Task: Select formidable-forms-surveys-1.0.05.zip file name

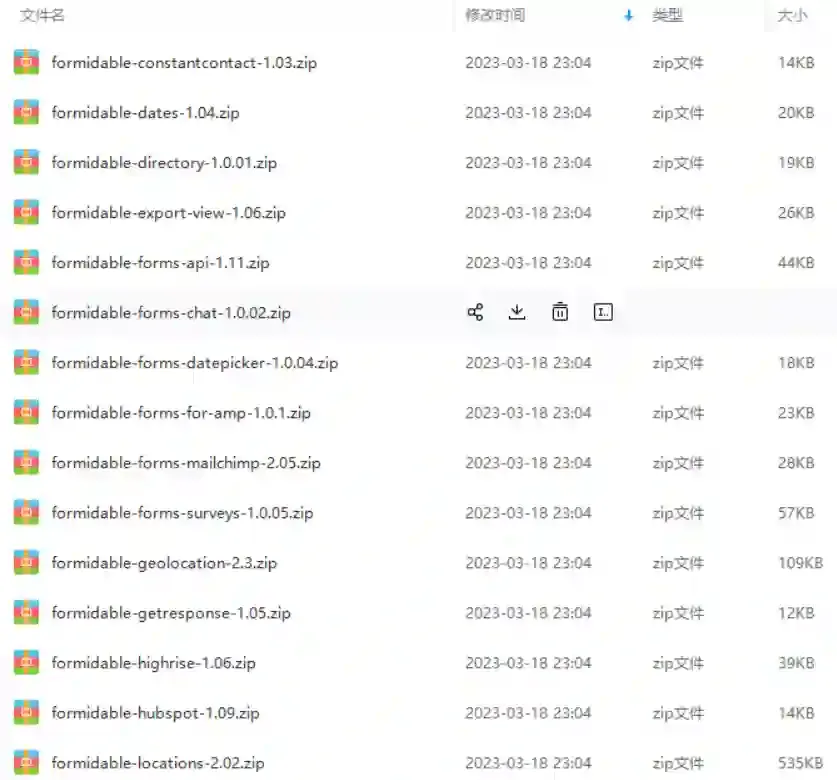Action: click(182, 513)
